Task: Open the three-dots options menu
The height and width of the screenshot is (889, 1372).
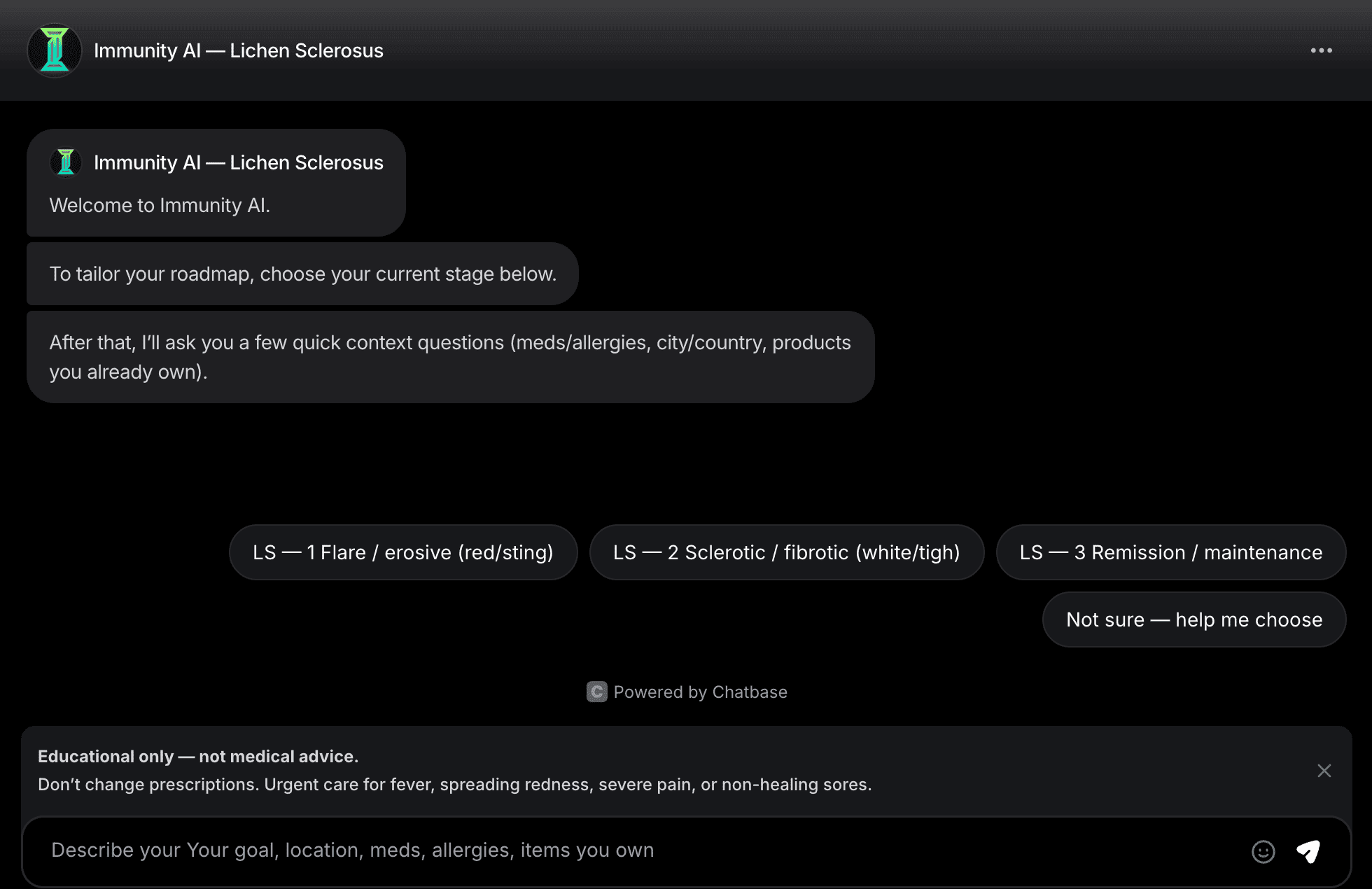Action: (1321, 50)
